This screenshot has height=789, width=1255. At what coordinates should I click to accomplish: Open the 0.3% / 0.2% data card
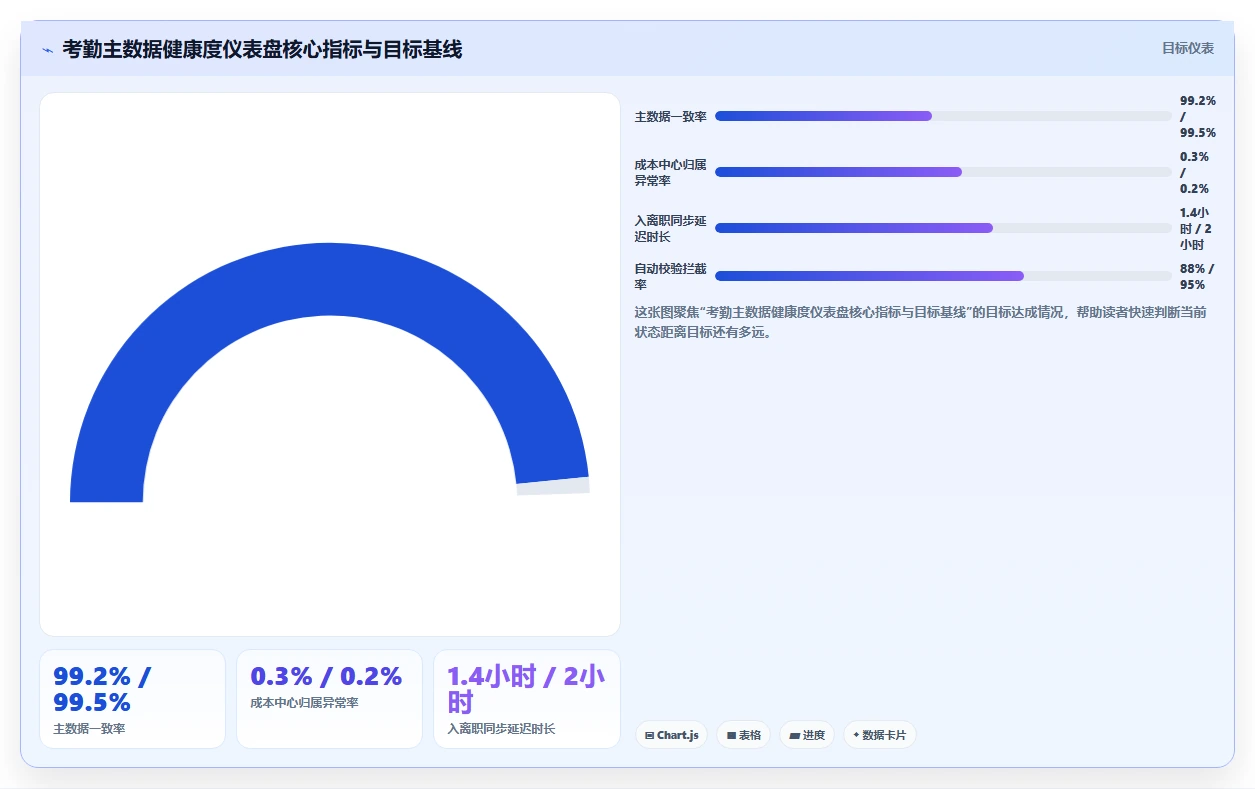point(329,699)
